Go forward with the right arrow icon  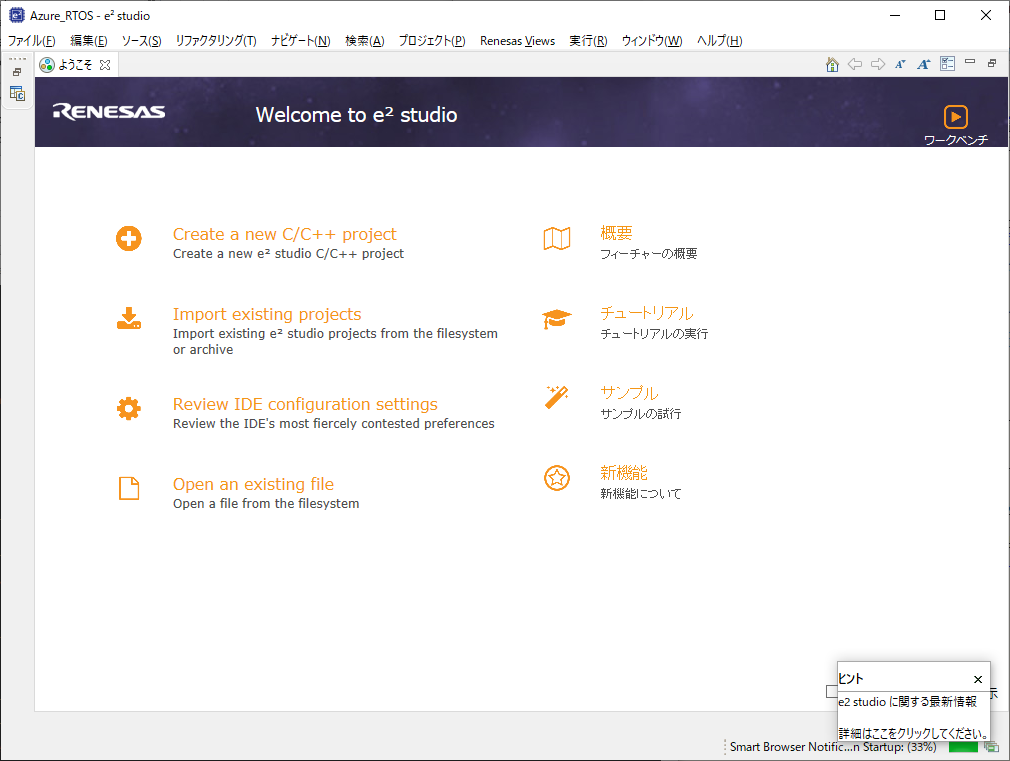[x=878, y=64]
